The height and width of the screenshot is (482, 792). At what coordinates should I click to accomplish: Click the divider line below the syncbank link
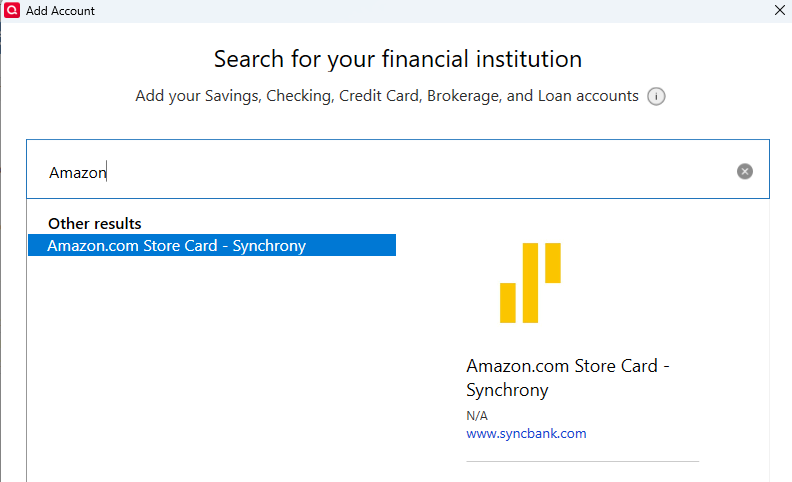582,461
